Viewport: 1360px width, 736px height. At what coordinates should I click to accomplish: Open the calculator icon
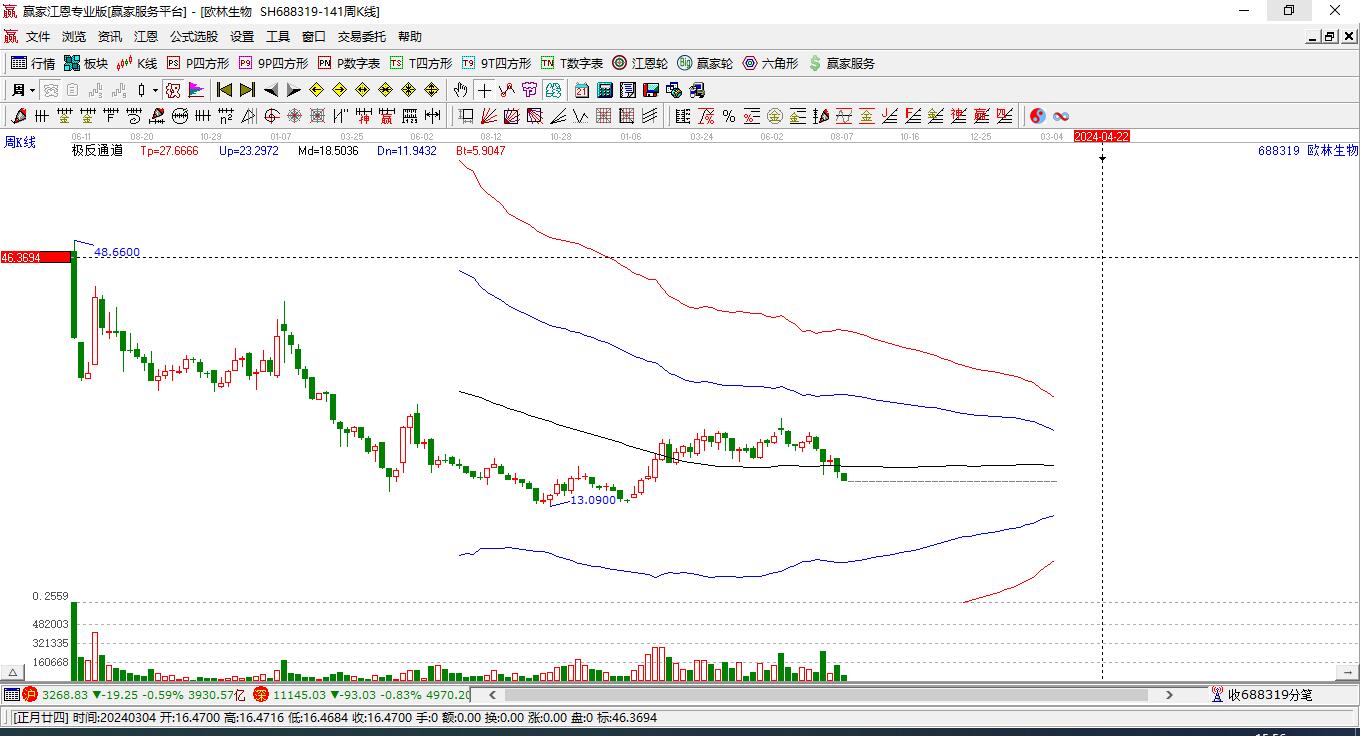(x=604, y=90)
